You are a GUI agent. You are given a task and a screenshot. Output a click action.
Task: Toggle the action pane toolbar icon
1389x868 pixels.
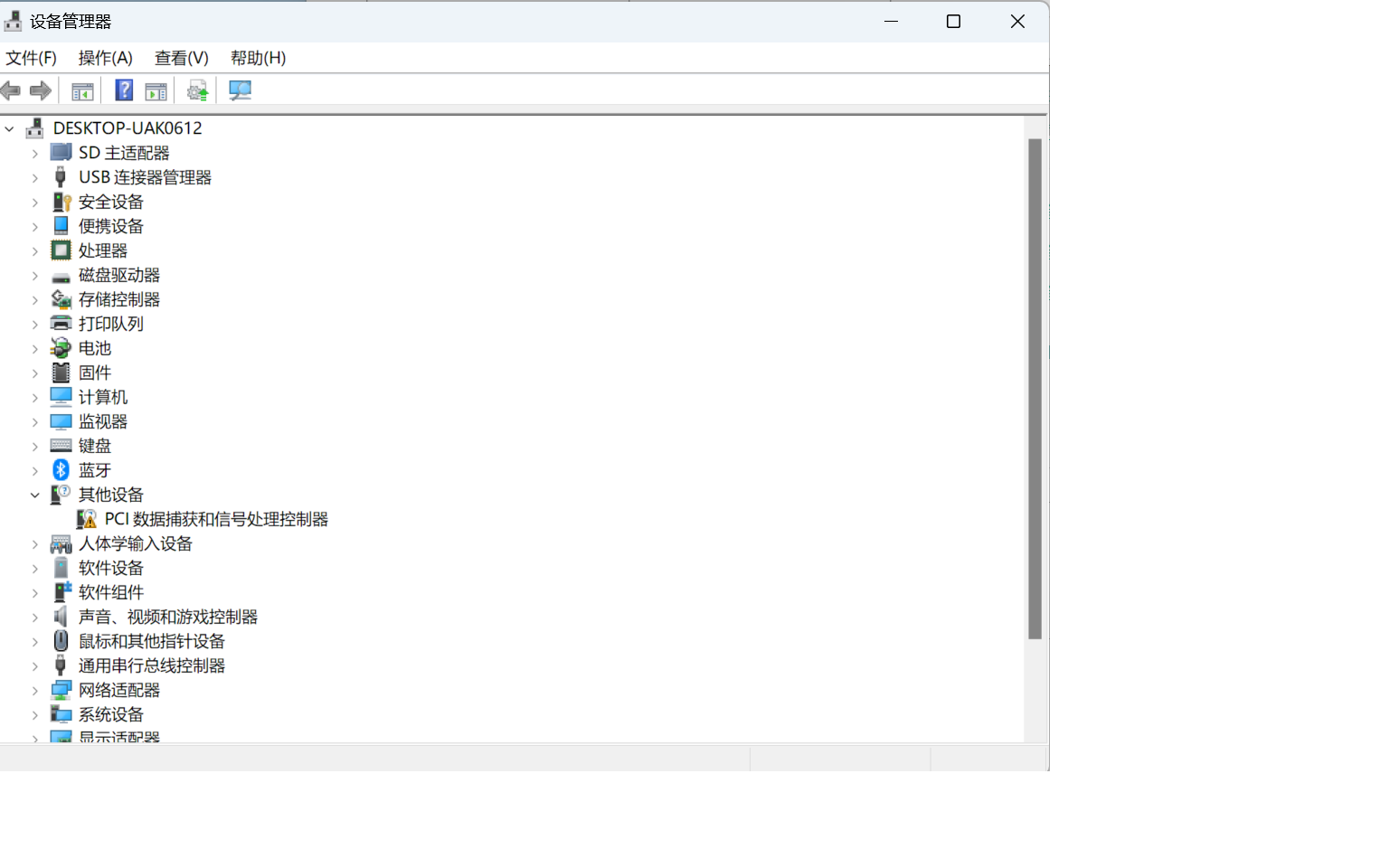156,91
